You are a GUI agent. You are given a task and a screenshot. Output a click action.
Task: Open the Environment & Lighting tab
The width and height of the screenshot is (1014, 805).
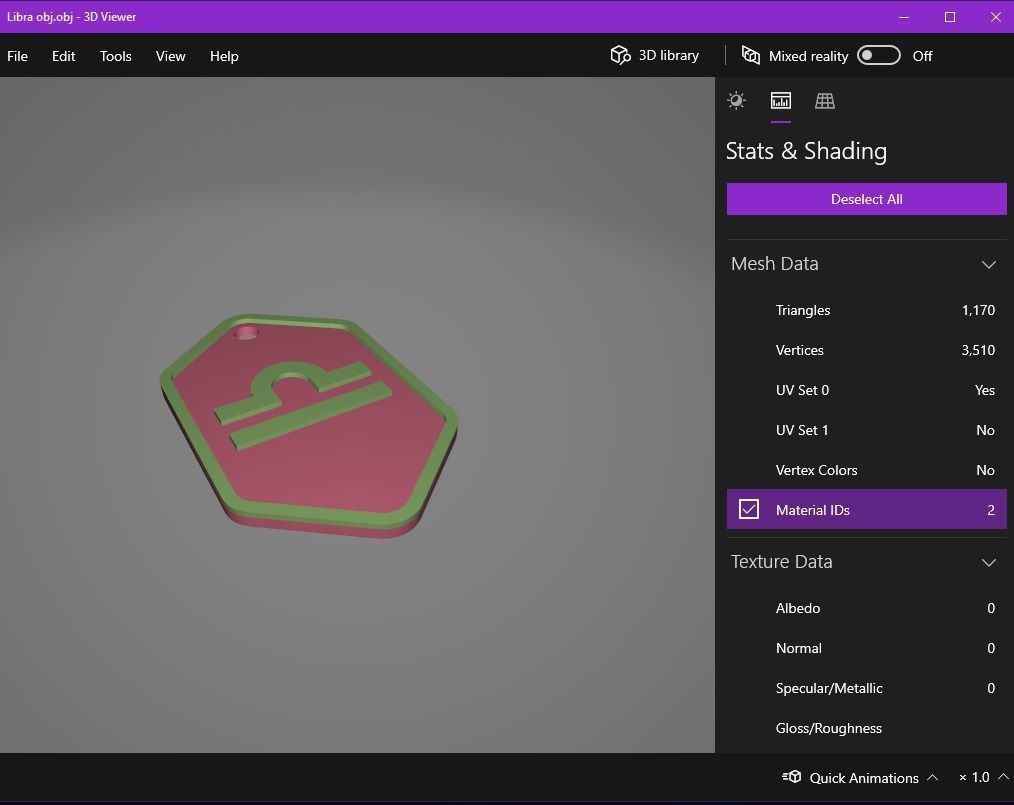[736, 101]
